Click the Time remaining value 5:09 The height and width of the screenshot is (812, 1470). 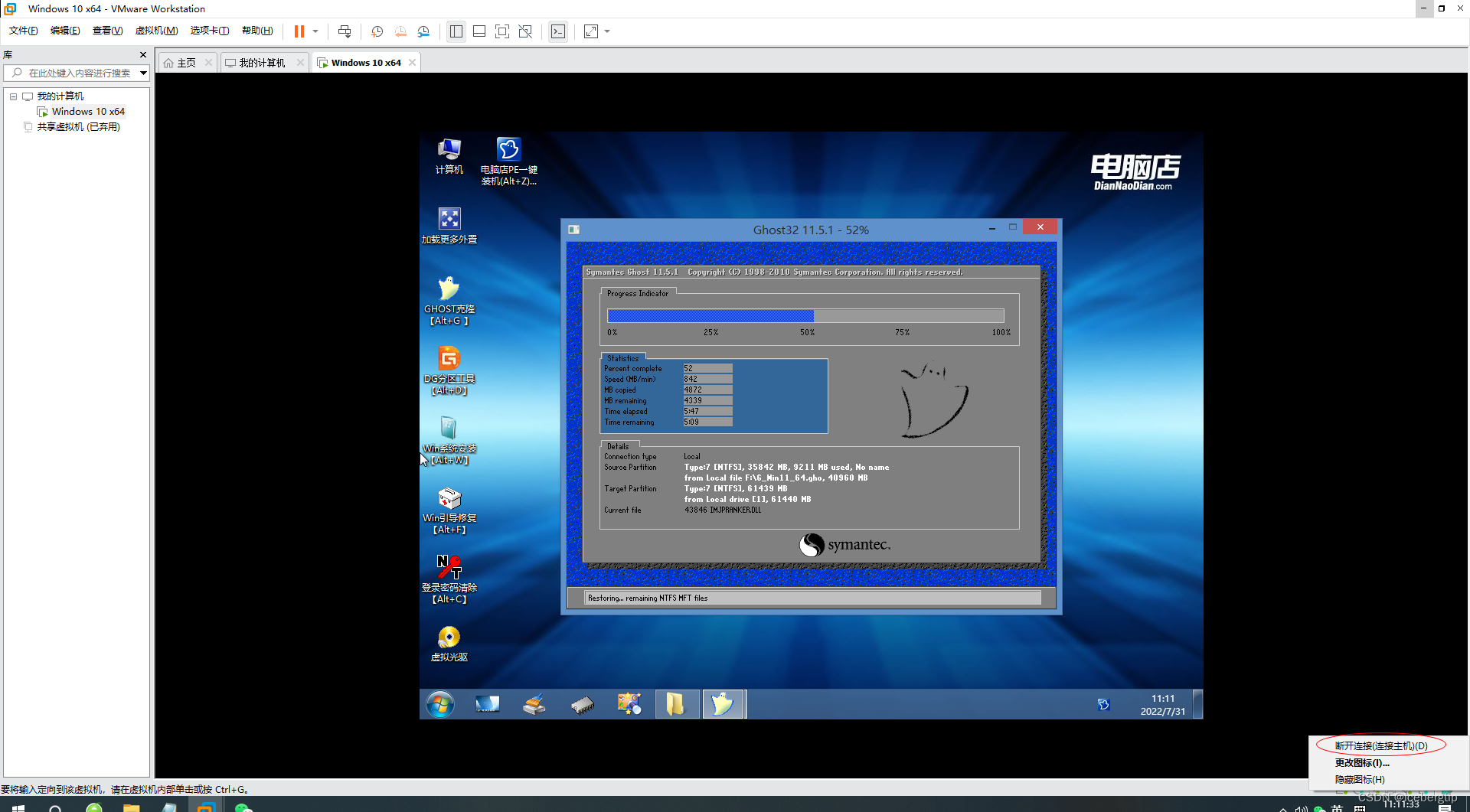pyautogui.click(x=707, y=422)
